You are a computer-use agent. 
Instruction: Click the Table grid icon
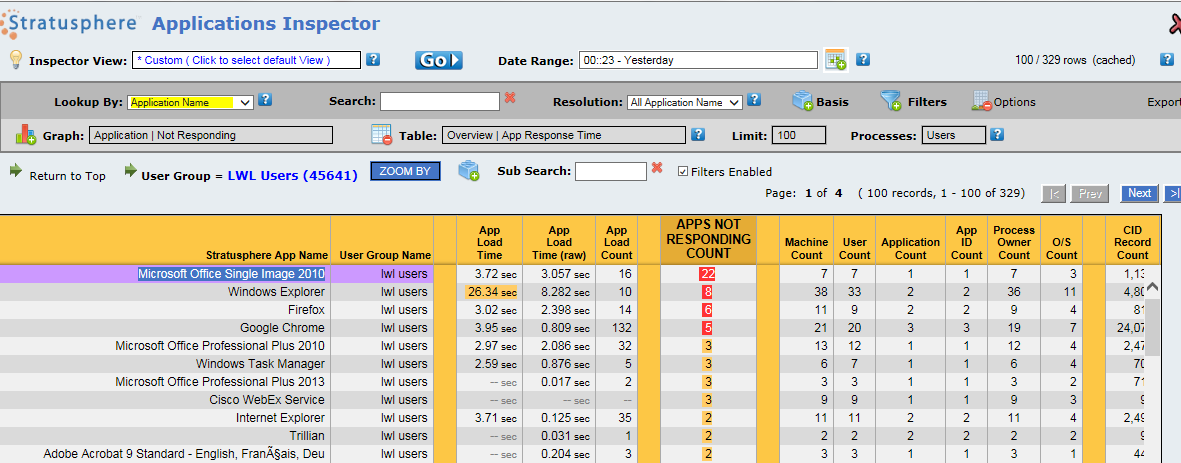point(381,134)
